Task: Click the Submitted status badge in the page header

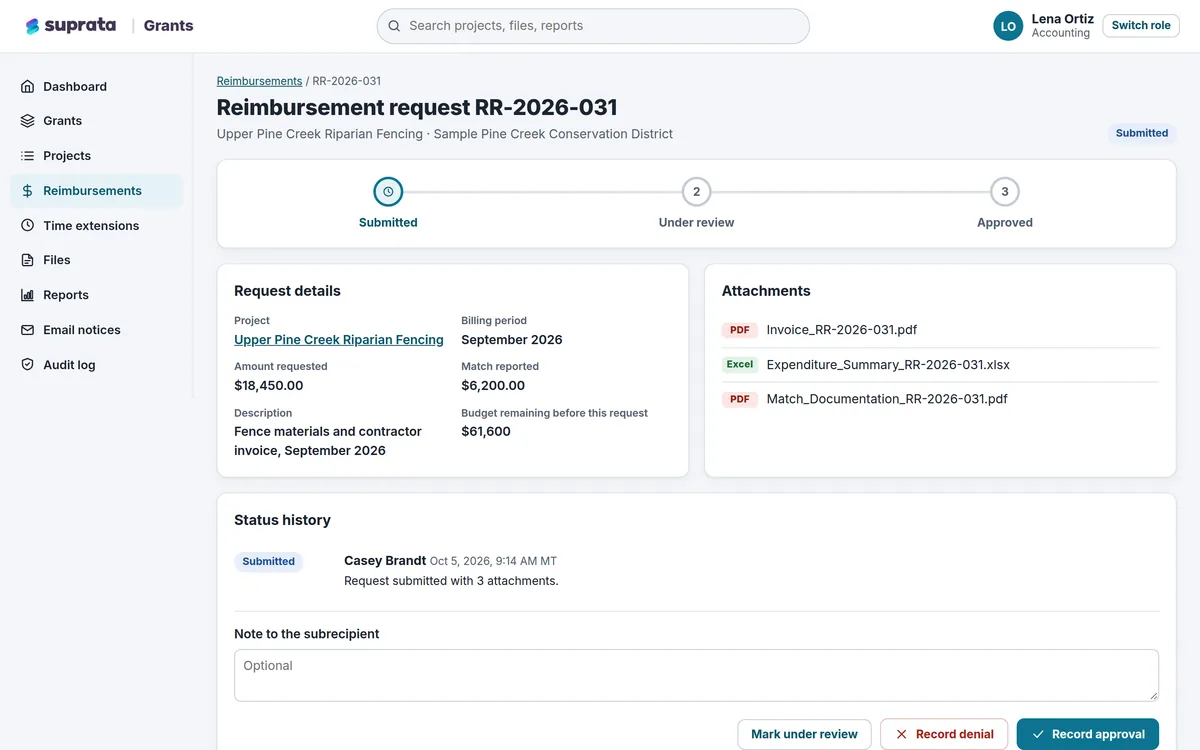Action: coord(1142,133)
